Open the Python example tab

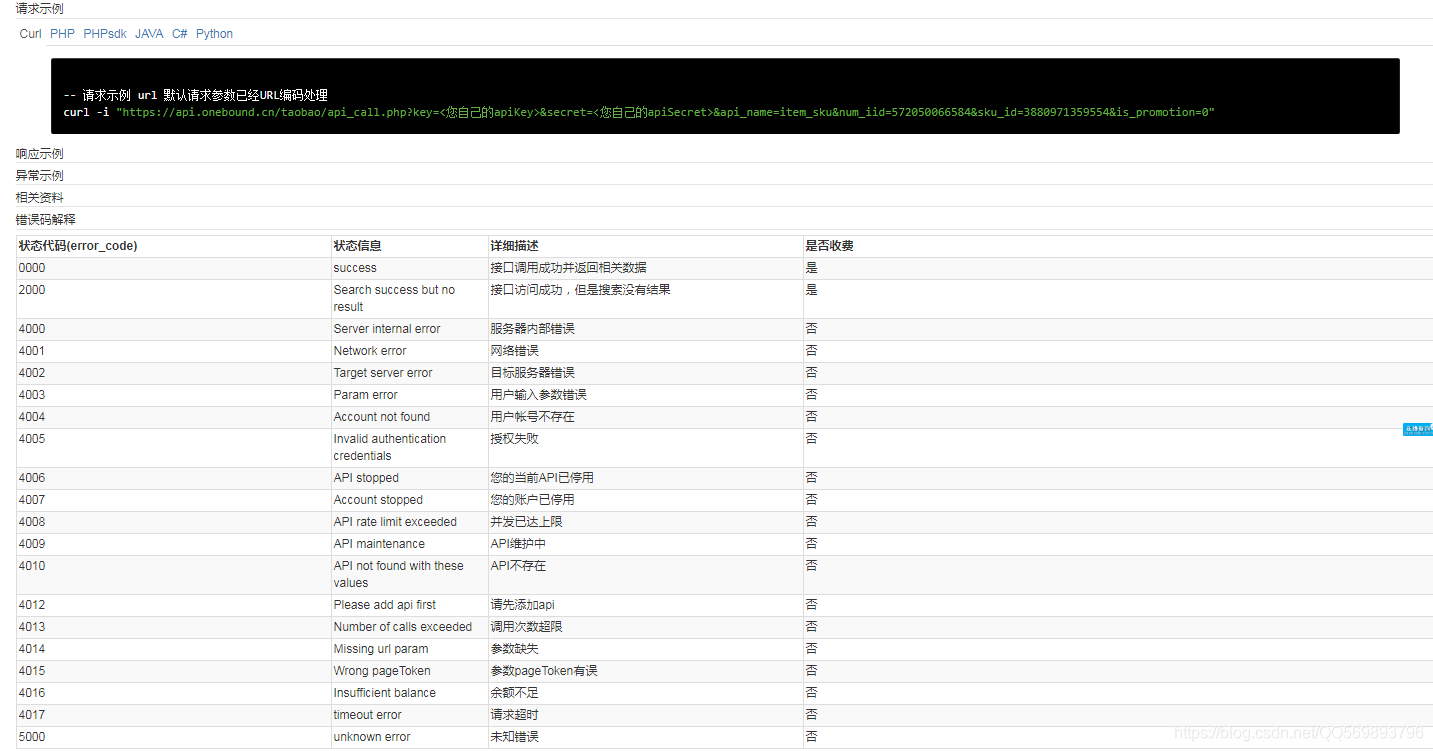pyautogui.click(x=214, y=34)
